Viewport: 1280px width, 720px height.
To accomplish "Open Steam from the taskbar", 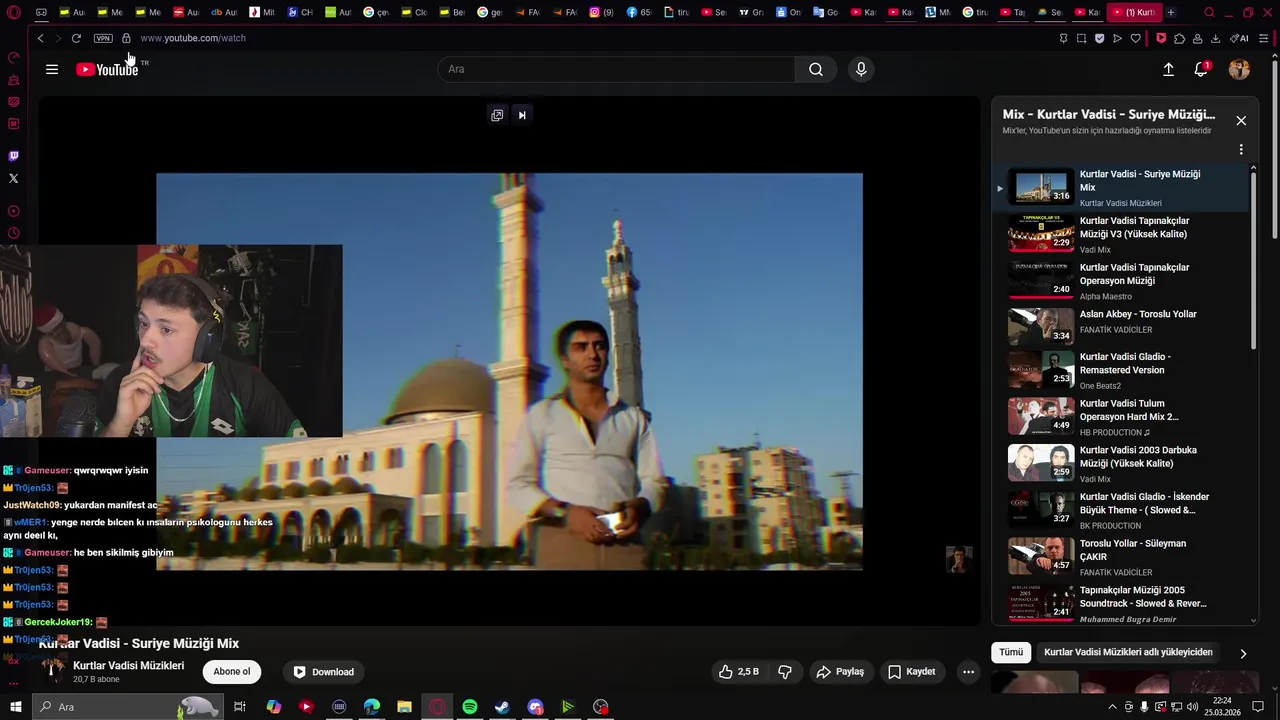I will point(502,707).
